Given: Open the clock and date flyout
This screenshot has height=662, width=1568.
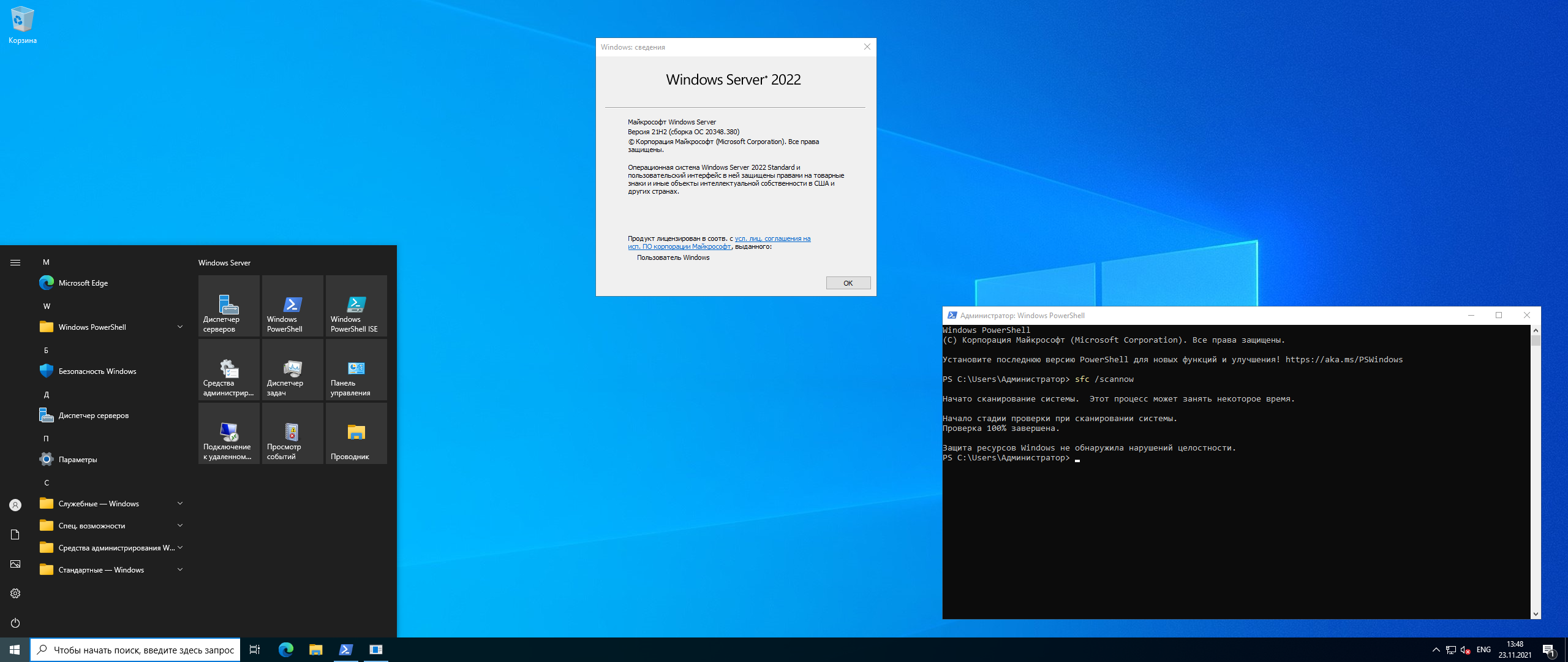Looking at the screenshot, I should click(1515, 650).
